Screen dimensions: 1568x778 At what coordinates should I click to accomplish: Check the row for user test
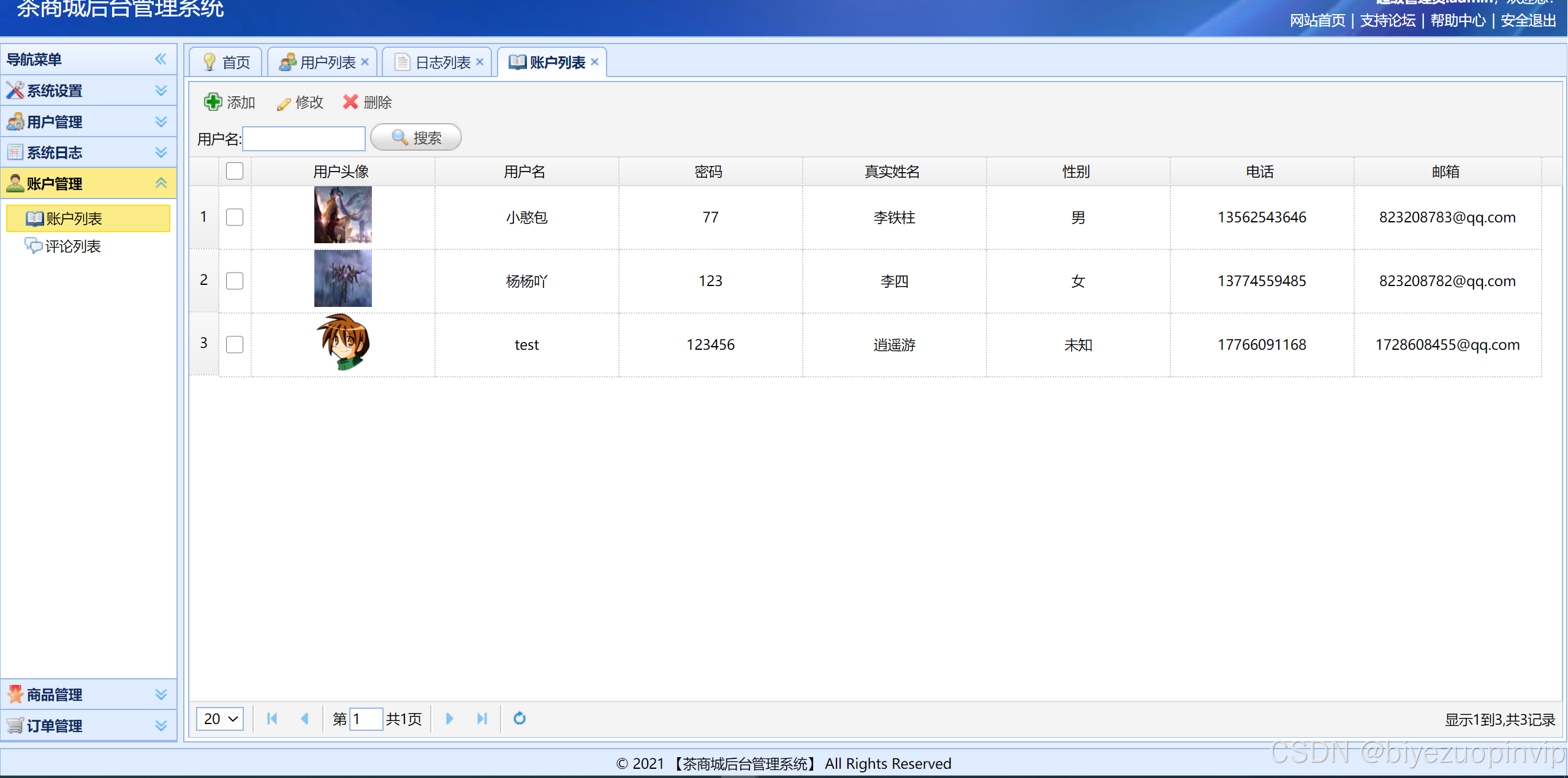tap(235, 344)
